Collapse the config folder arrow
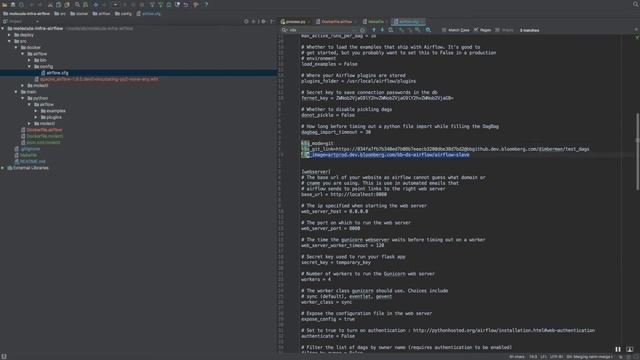640x360 pixels. [29, 66]
